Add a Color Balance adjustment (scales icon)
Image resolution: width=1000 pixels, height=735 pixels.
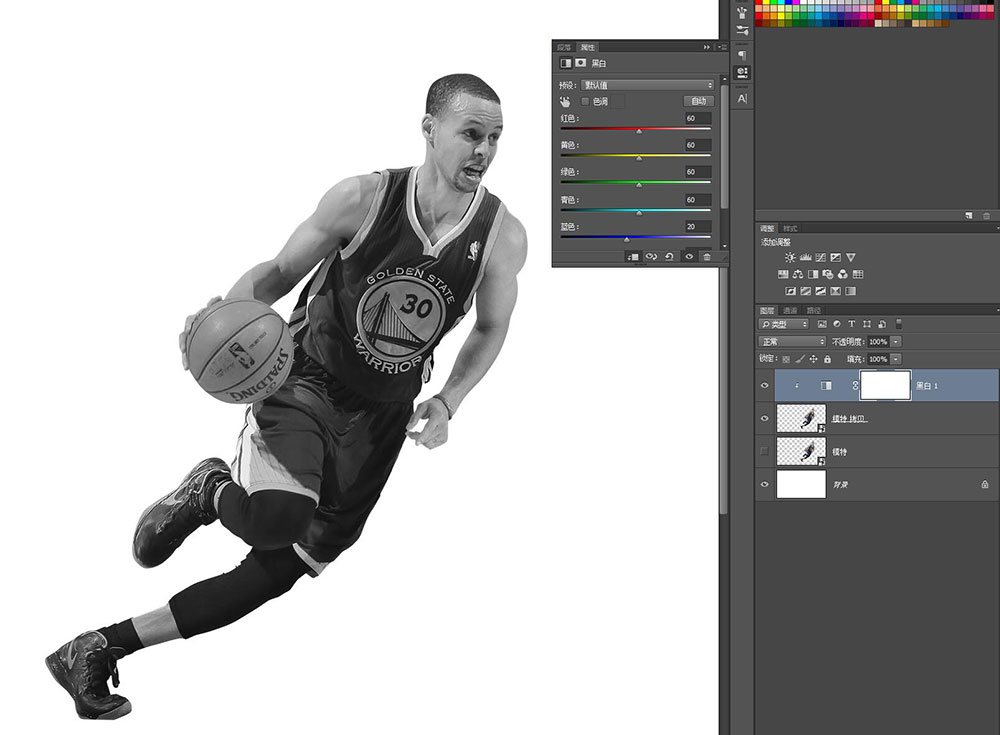[x=798, y=274]
